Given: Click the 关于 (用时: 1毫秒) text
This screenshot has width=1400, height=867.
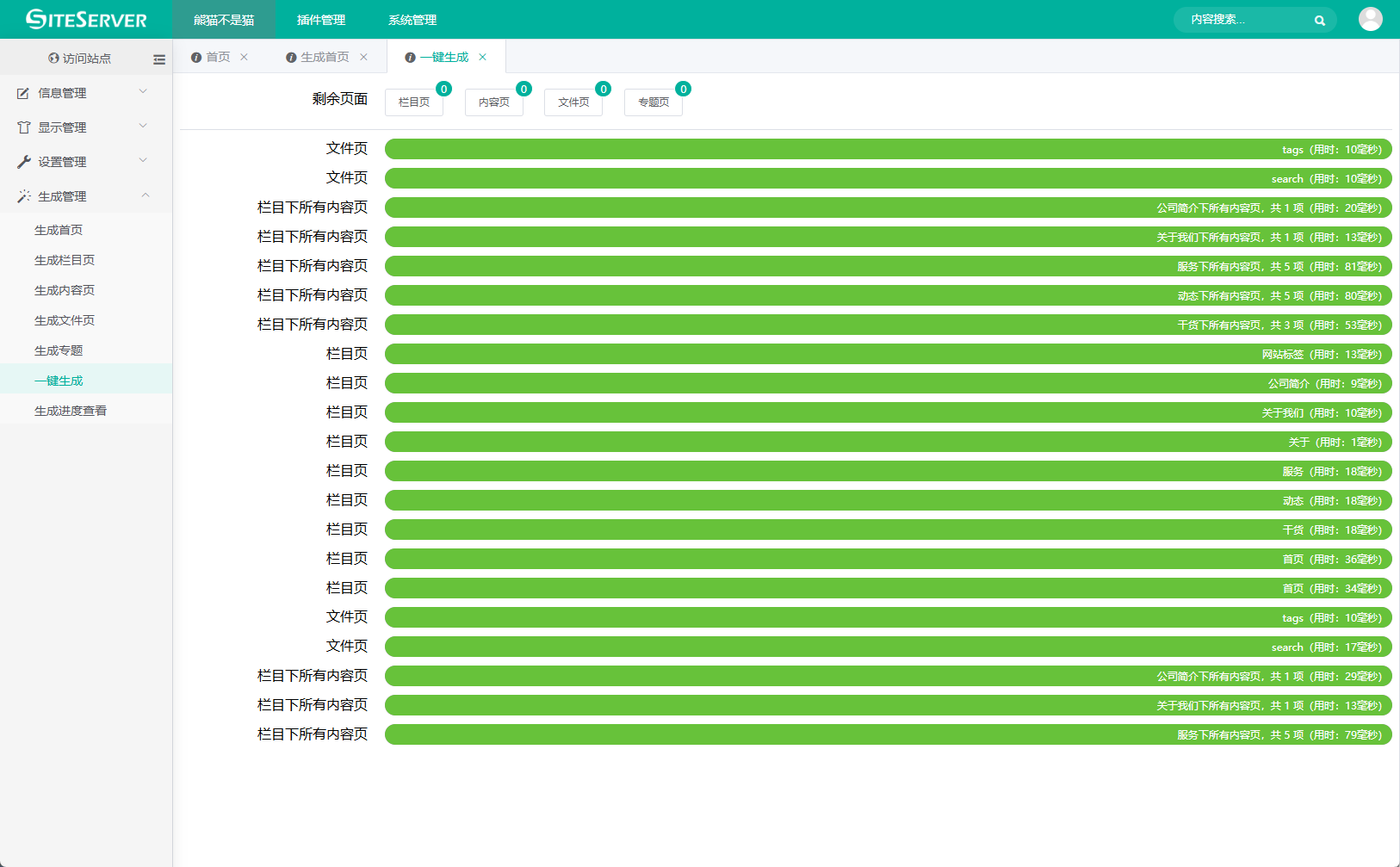Looking at the screenshot, I should click(1335, 442).
